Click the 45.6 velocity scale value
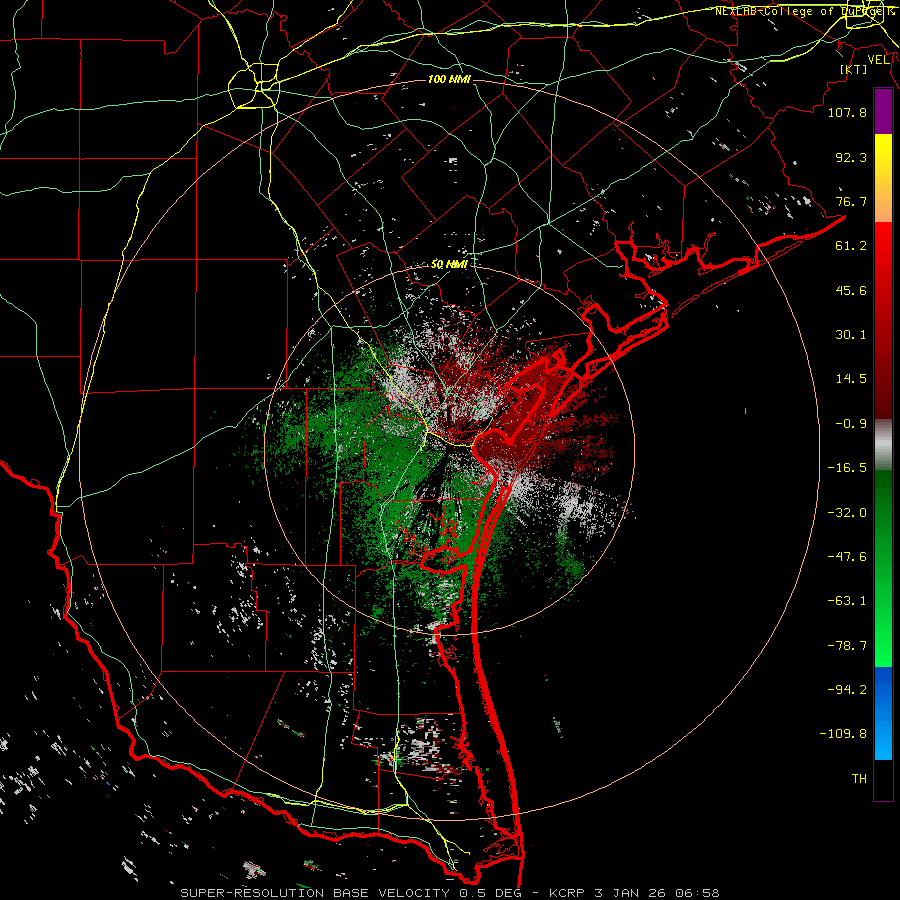The height and width of the screenshot is (900, 900). (851, 290)
